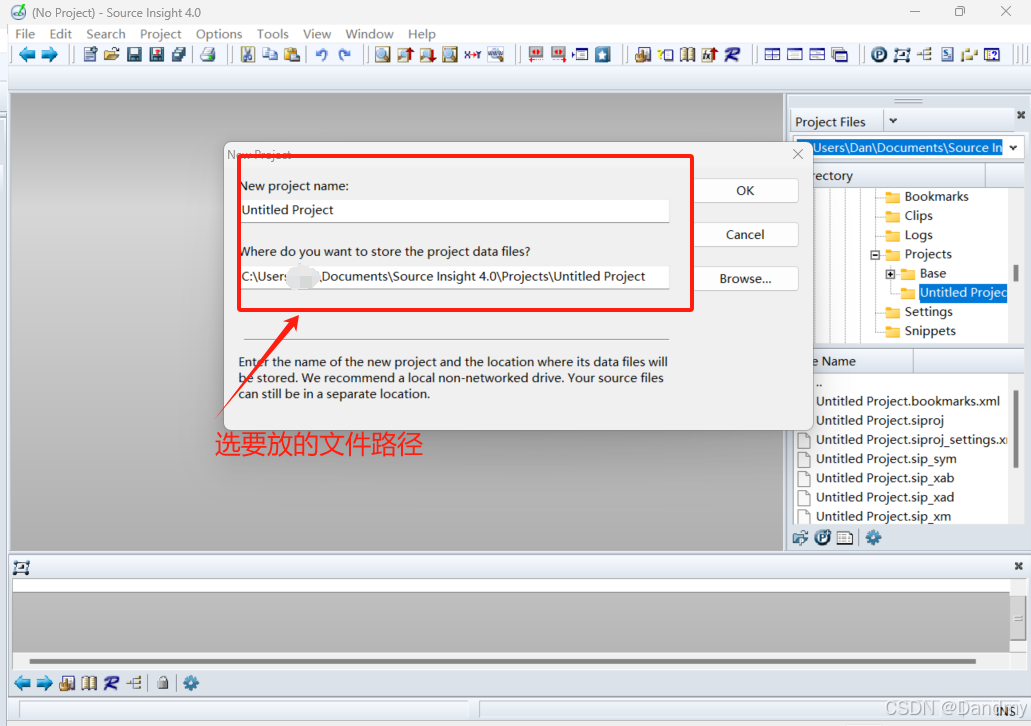Viewport: 1031px width, 726px height.
Task: Expand the Base folder tree node
Action: [x=890, y=274]
